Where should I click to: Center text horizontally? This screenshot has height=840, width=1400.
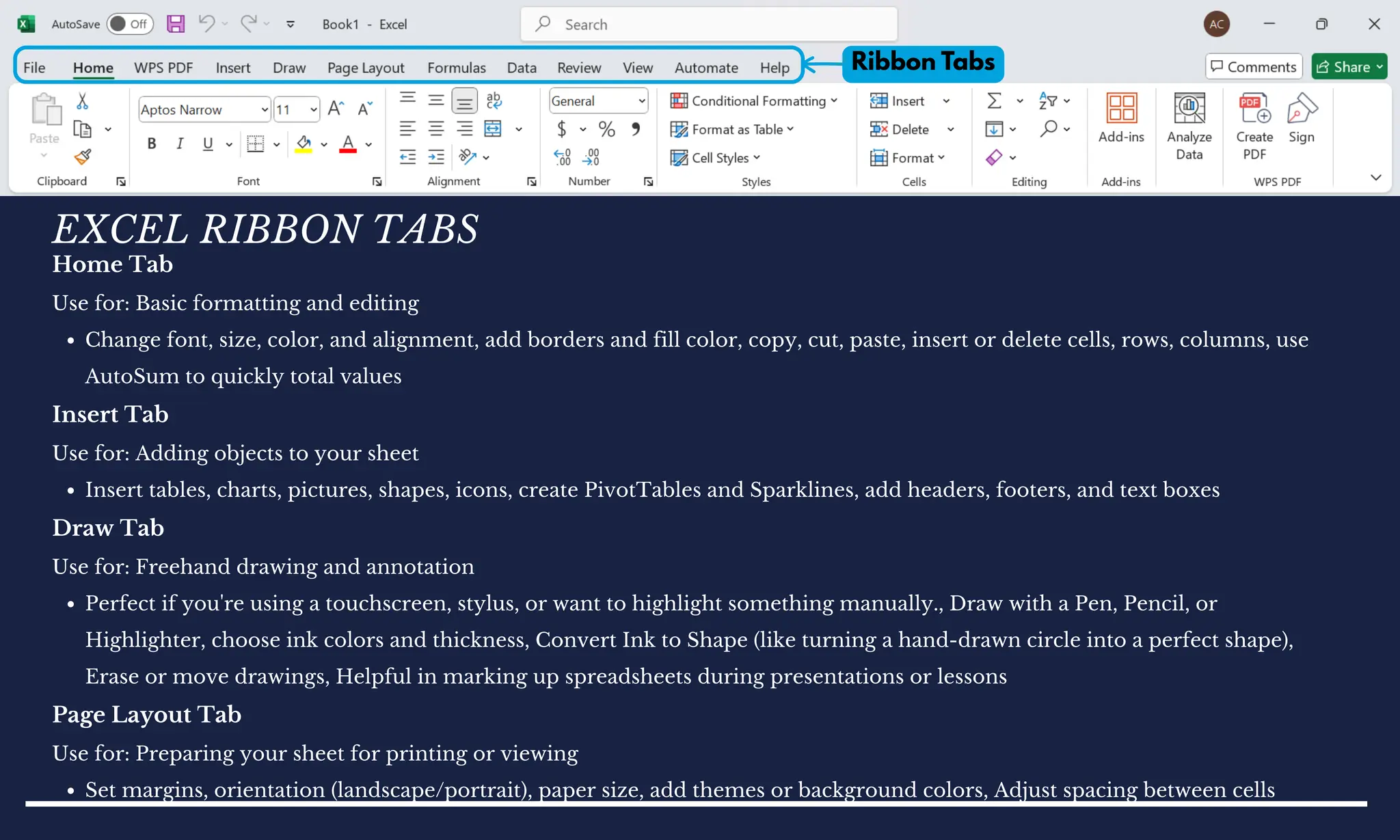(436, 128)
